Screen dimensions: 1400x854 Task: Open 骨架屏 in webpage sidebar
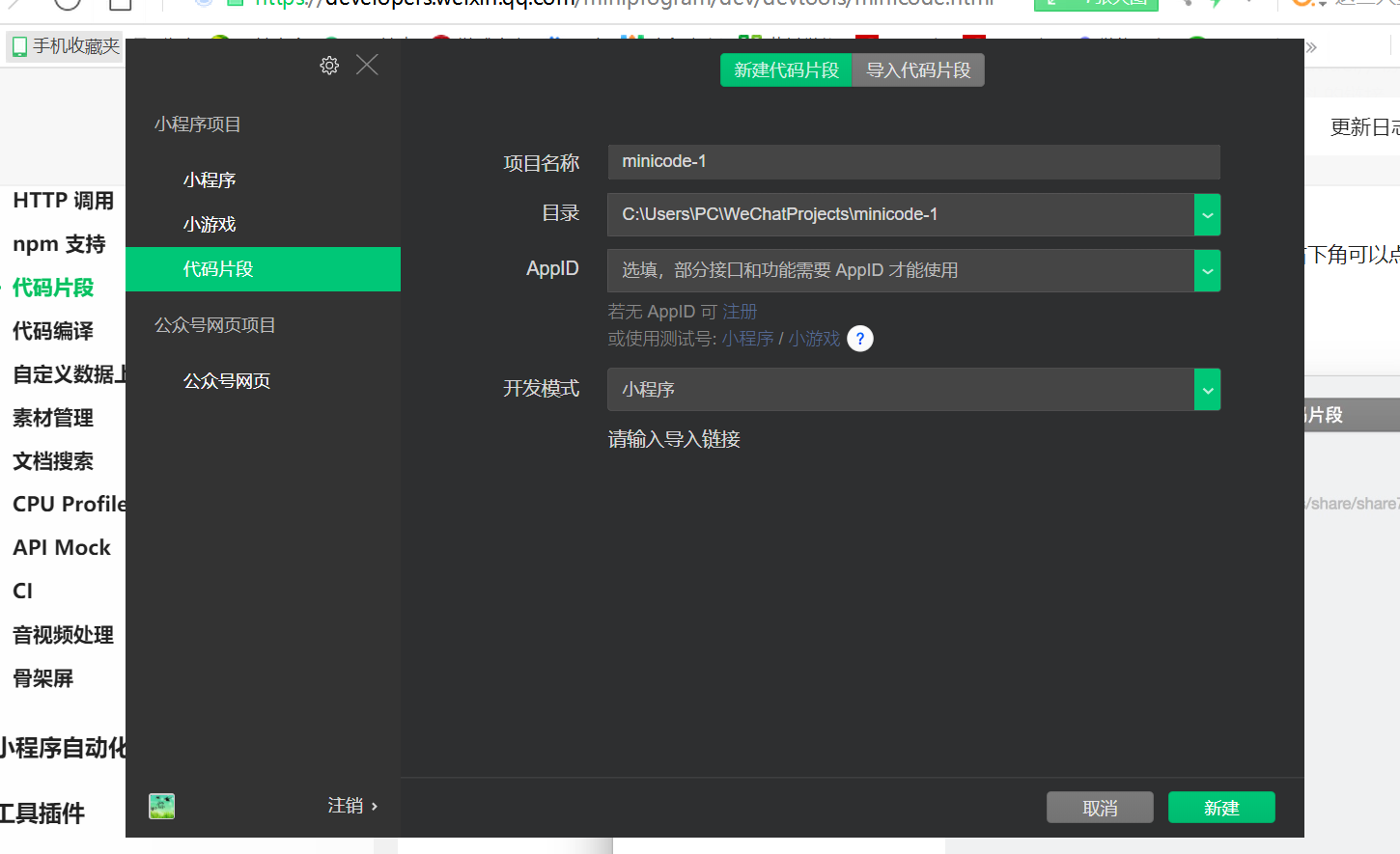pos(42,678)
